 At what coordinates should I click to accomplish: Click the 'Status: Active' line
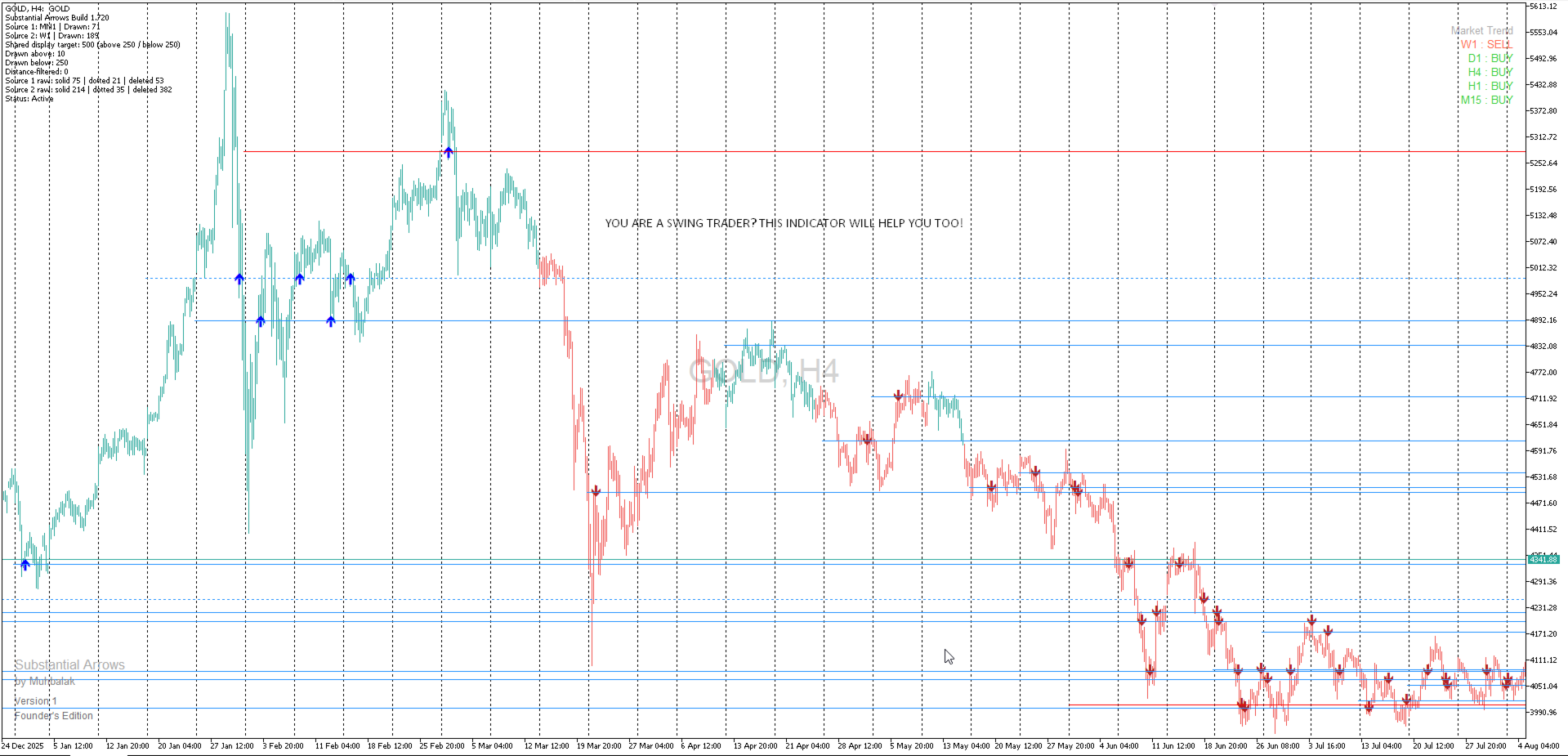[29, 98]
